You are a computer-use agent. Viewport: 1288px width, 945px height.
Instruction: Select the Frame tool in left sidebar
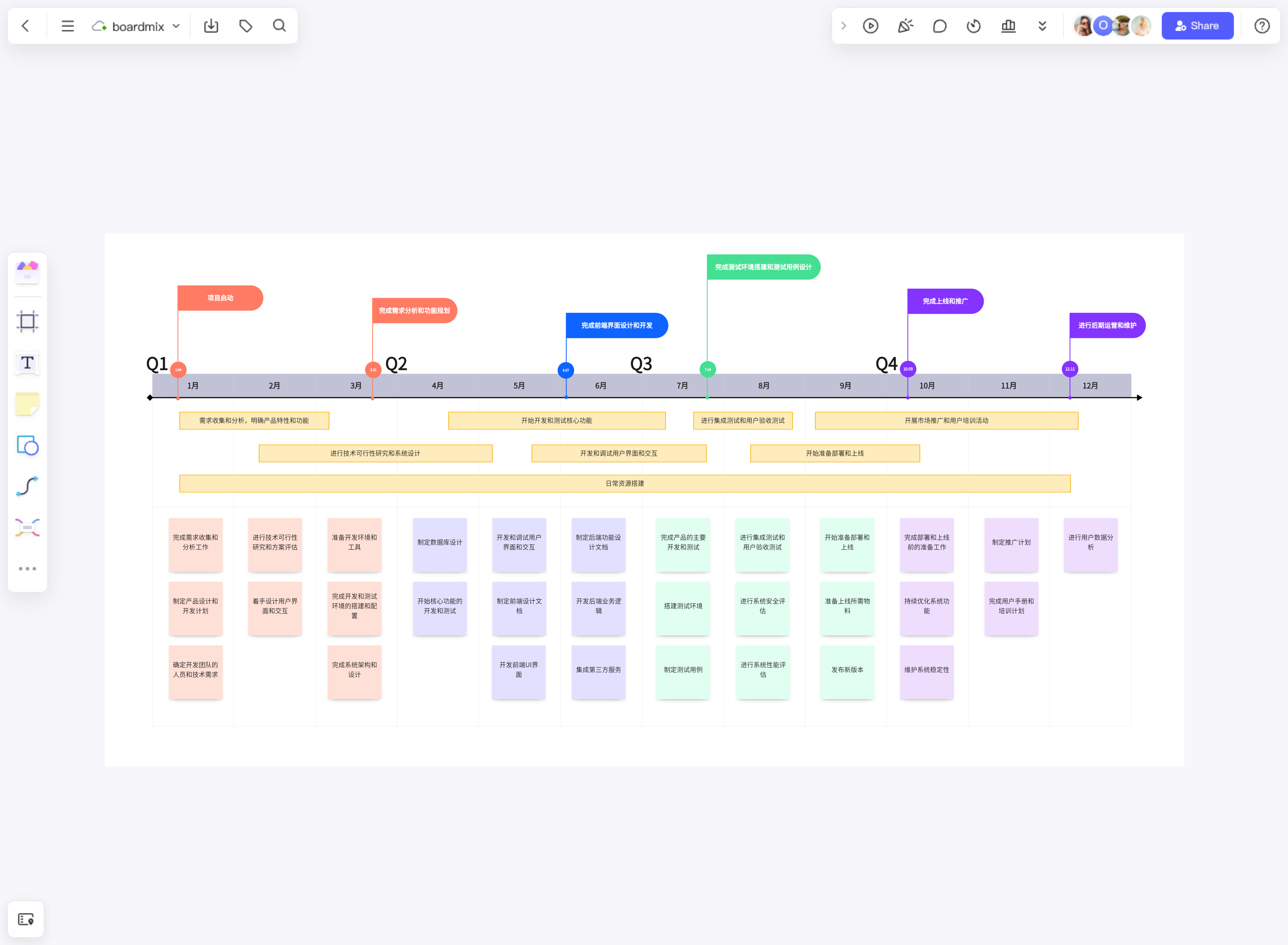tap(27, 321)
